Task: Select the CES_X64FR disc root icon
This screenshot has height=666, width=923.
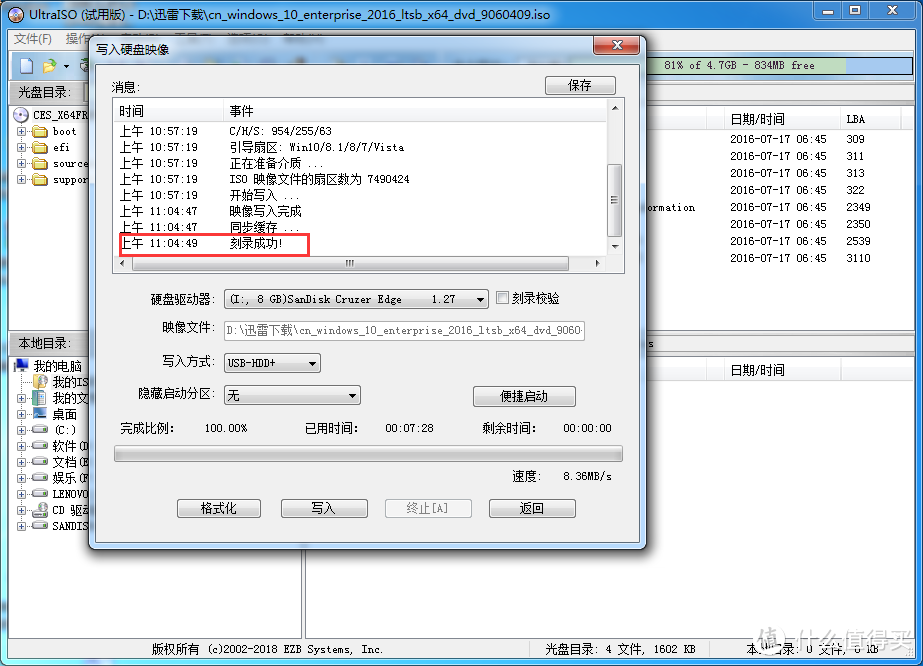Action: pos(21,115)
